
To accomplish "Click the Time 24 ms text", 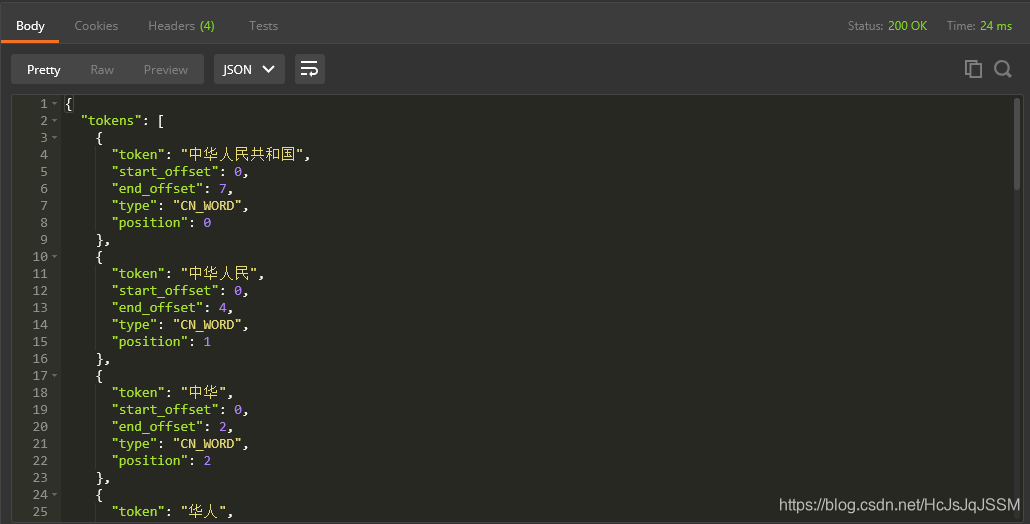I will [979, 26].
